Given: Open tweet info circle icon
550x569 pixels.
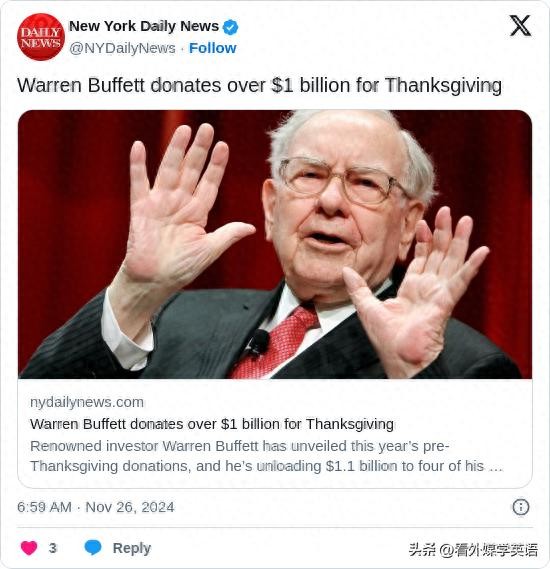Looking at the screenshot, I should (x=521, y=507).
